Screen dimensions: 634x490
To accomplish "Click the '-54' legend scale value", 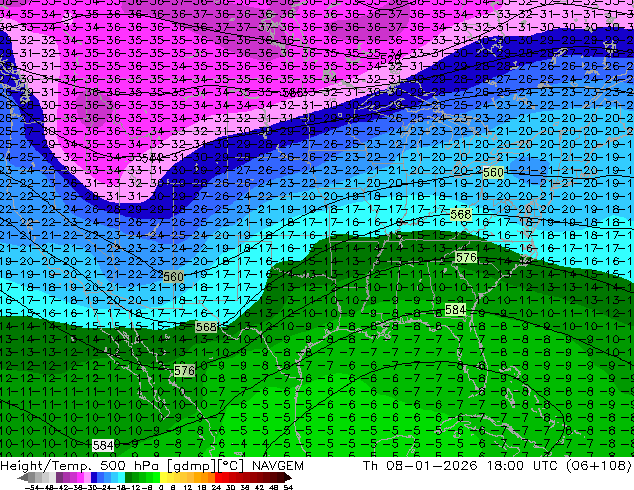I will (x=32, y=488).
